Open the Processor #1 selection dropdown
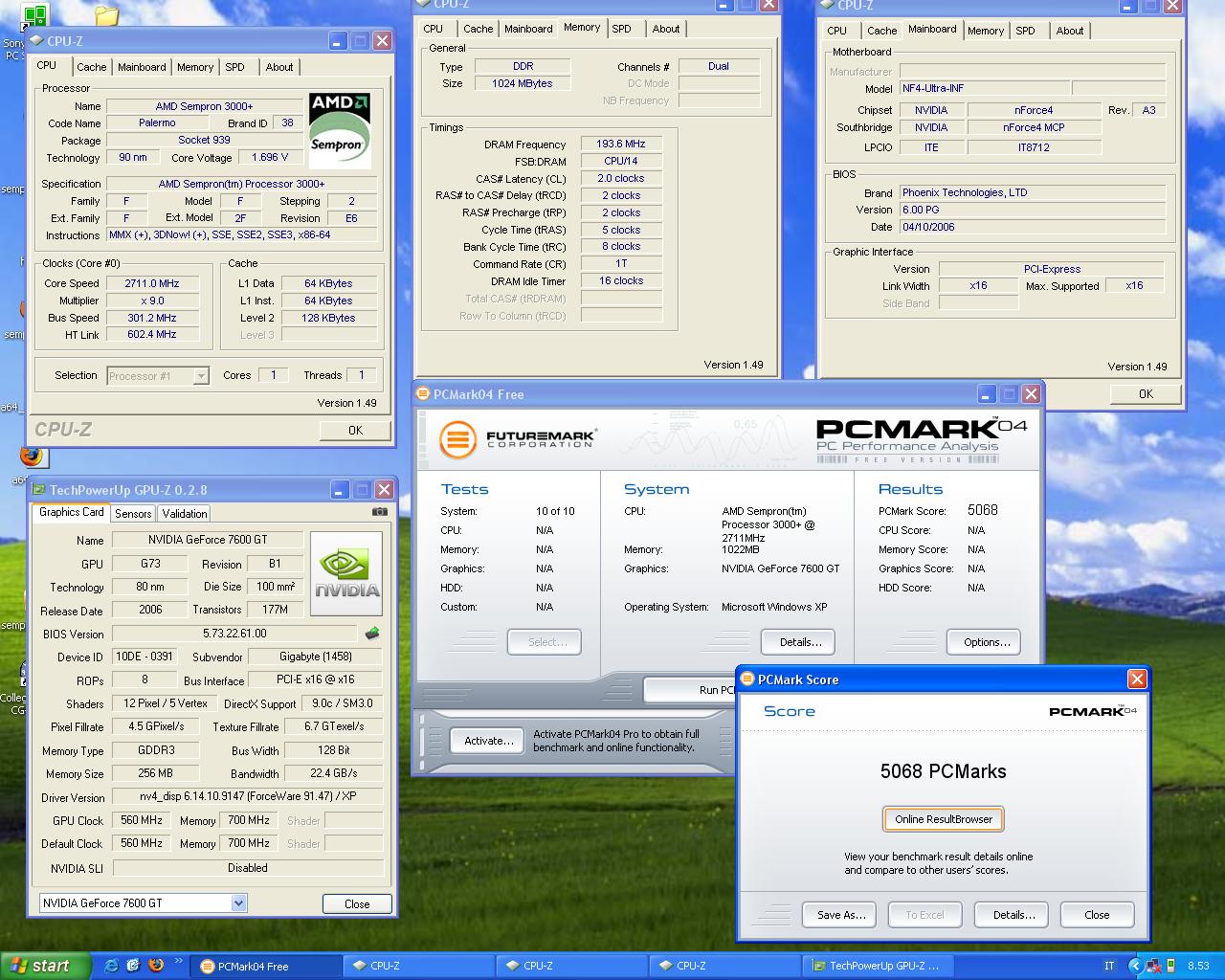 [200, 376]
